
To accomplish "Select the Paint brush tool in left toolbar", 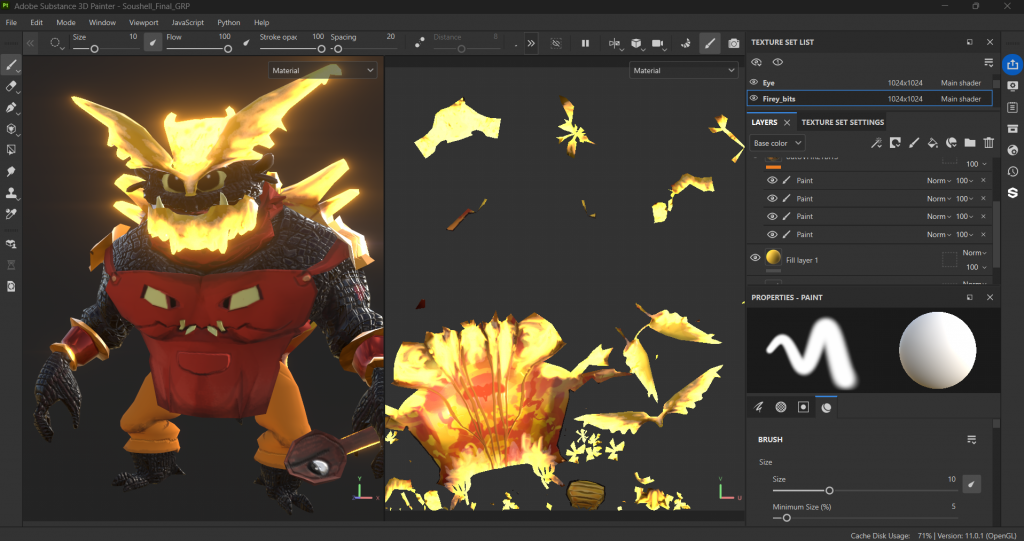I will point(11,65).
